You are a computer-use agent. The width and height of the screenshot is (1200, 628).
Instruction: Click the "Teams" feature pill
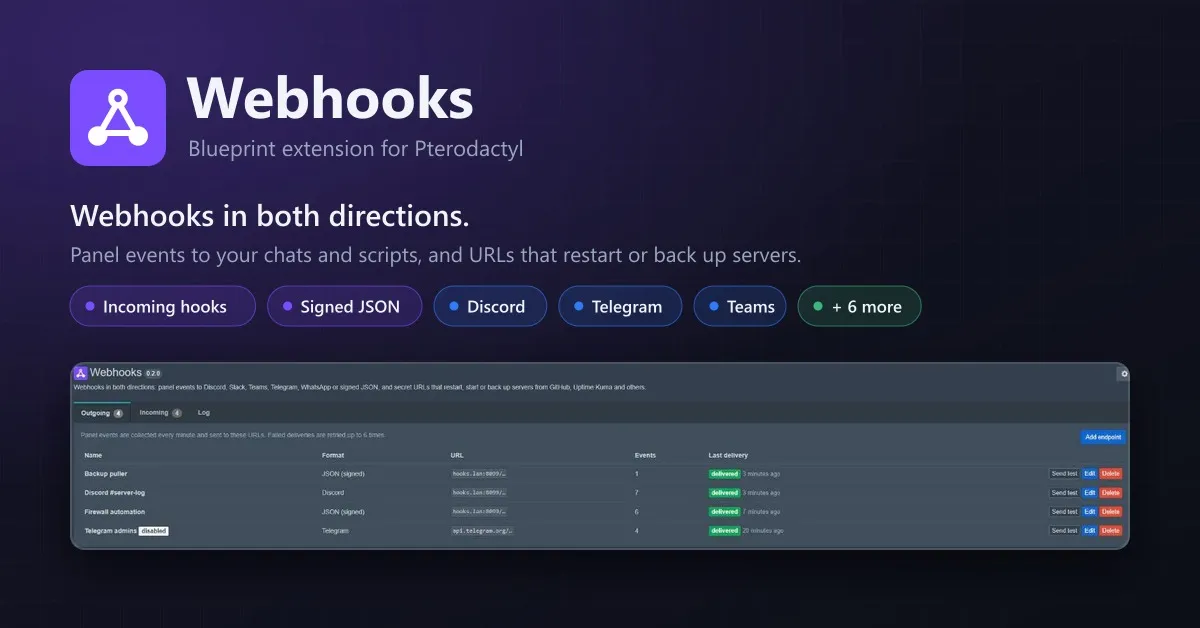click(740, 307)
